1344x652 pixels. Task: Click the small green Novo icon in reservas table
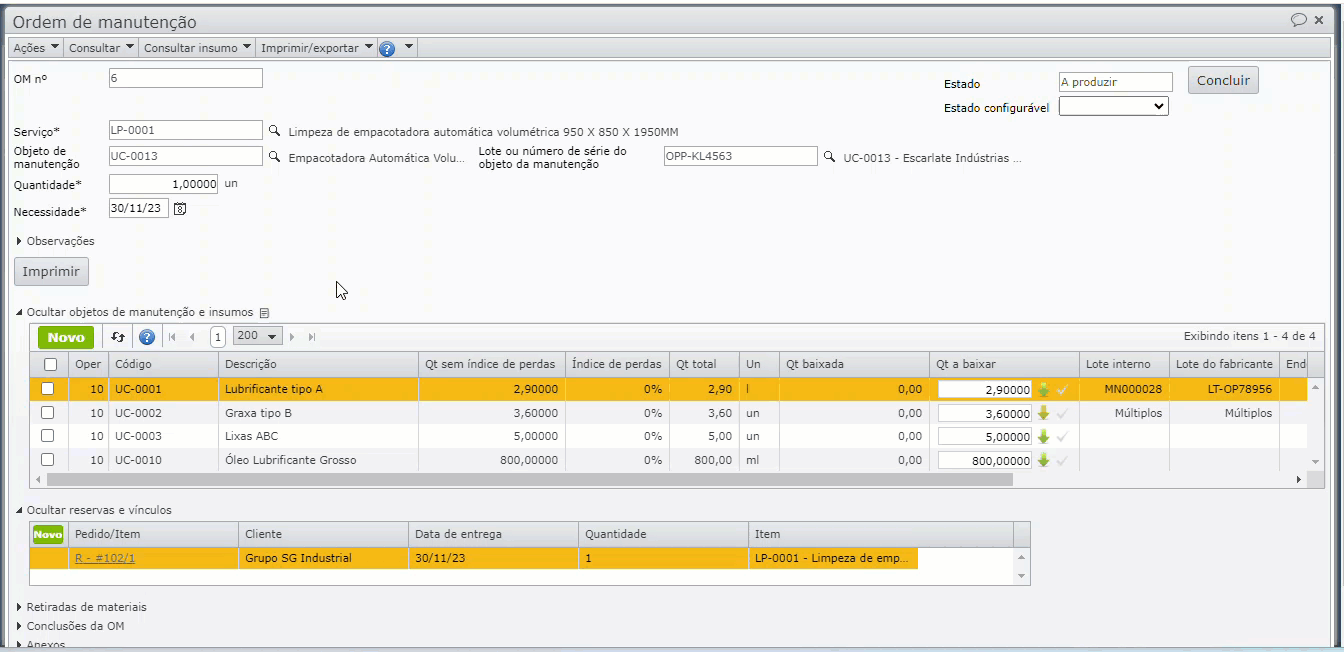point(47,535)
